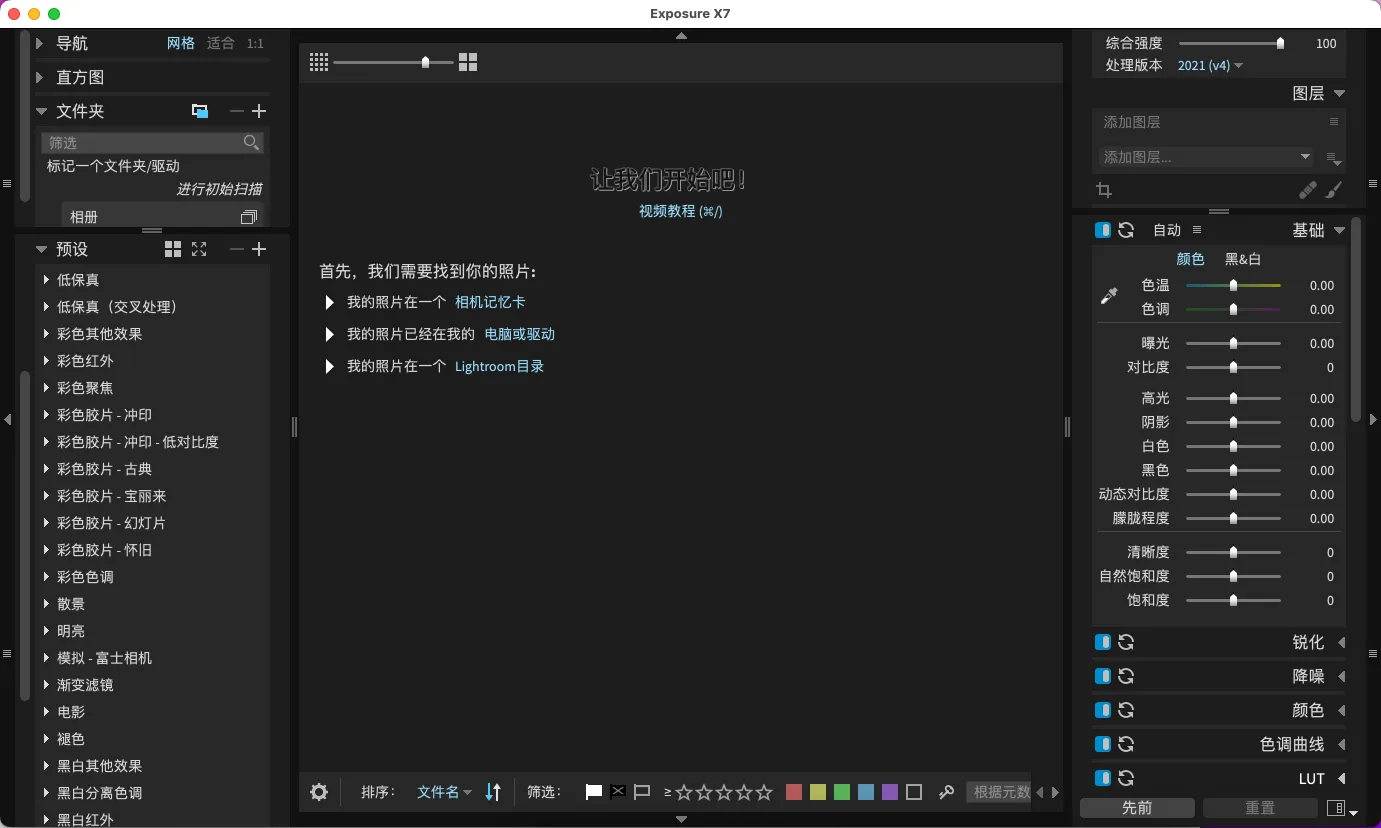Viewport: 1381px width, 828px height.
Task: Select the brush tool icon
Action: pos(1334,190)
